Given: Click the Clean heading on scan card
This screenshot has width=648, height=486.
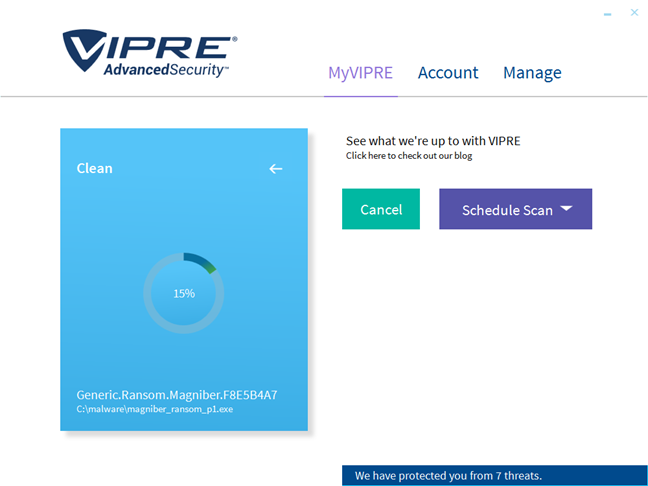Looking at the screenshot, I should (95, 169).
